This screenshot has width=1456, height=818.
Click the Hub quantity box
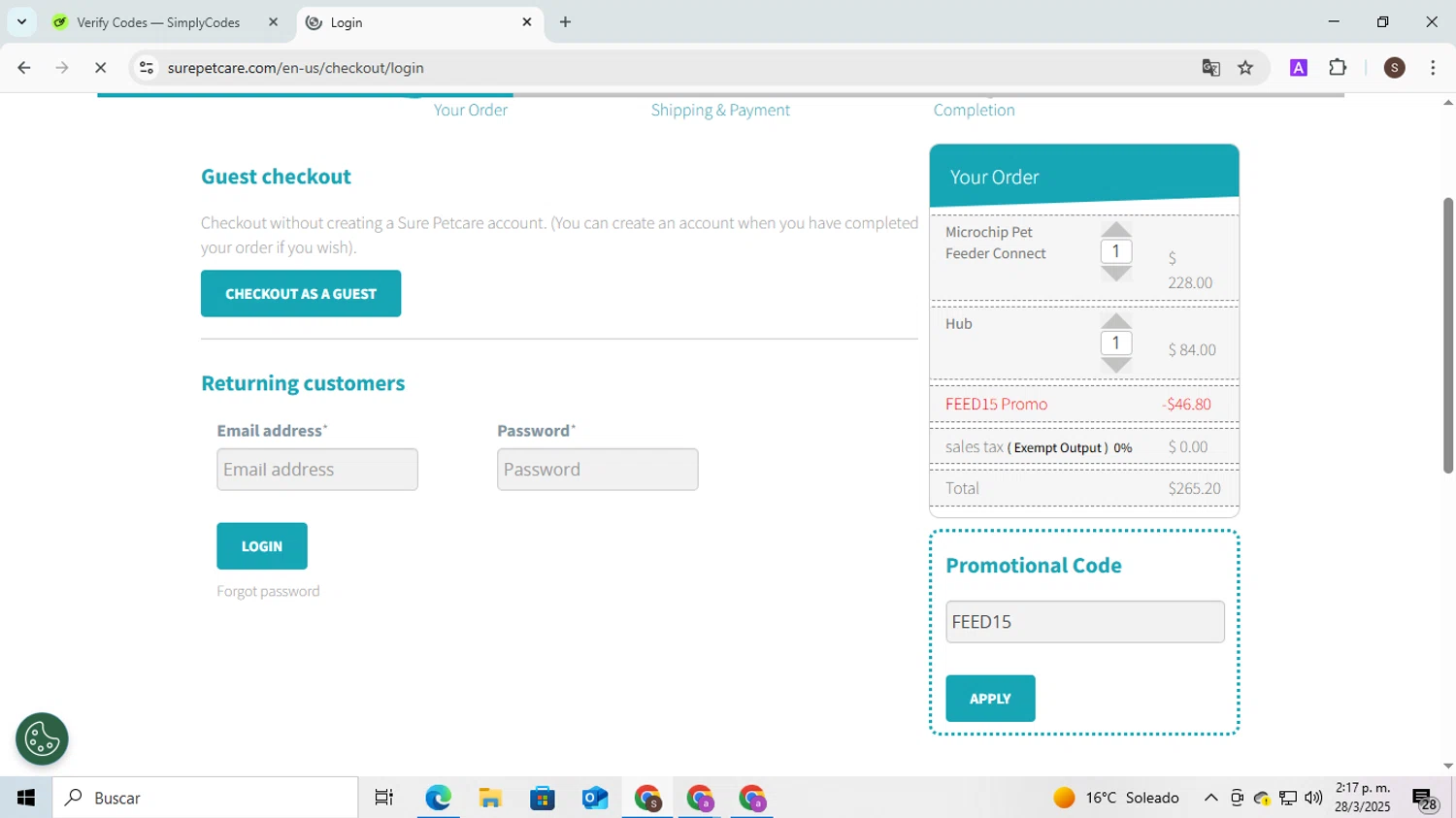[x=1116, y=343]
